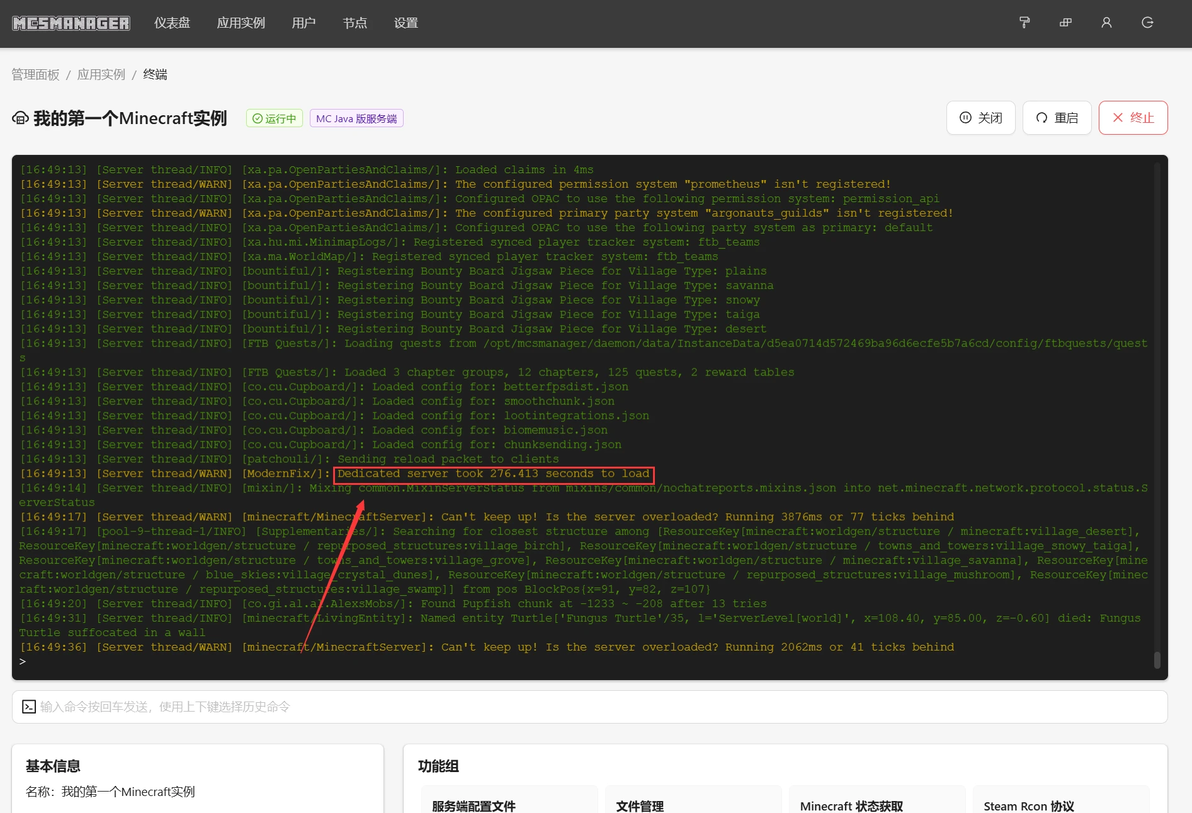Screen dimensions: 1192x813
Task: Click the 名称：我的第一个Minecraft实例 text
Action: coord(110,792)
